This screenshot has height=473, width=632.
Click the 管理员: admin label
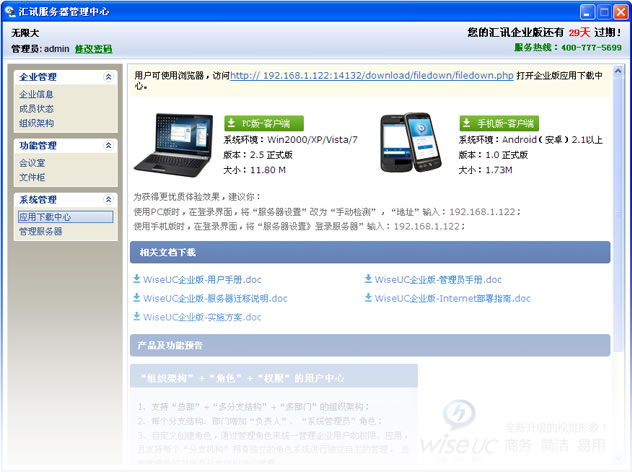pos(40,49)
